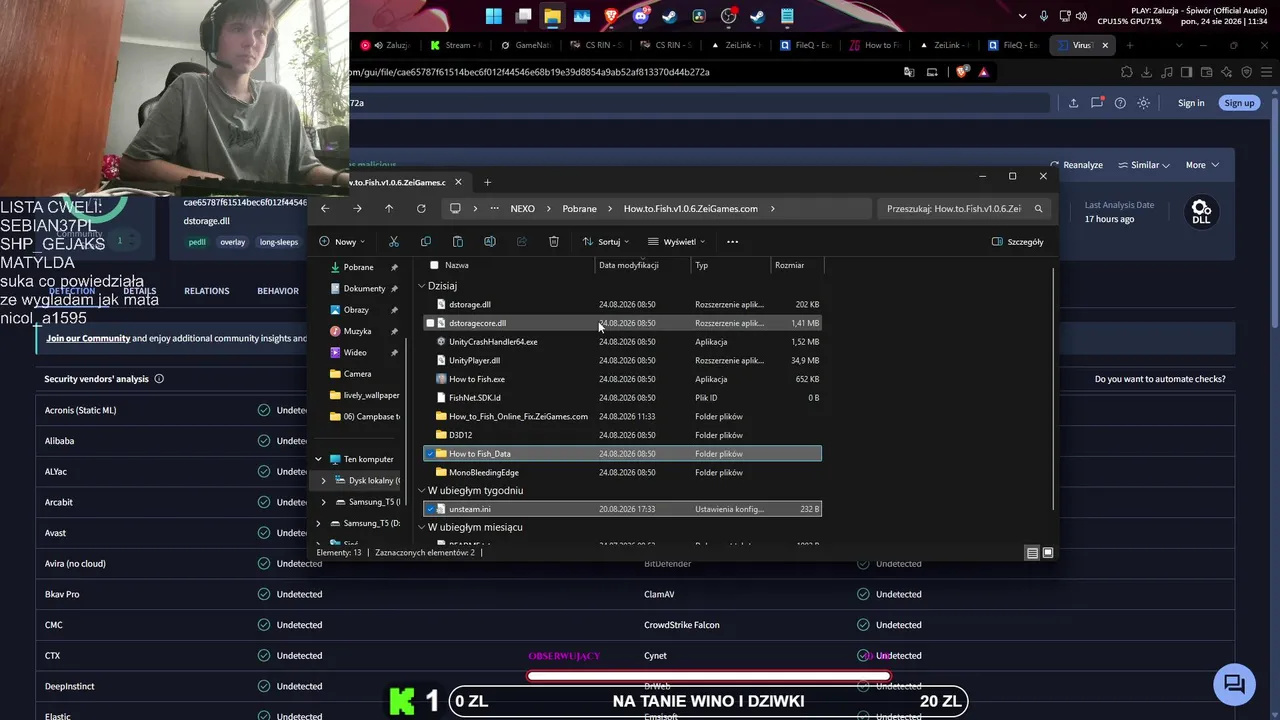Click Sign in on VirusTotal
Viewport: 1280px width, 720px height.
[1191, 103]
